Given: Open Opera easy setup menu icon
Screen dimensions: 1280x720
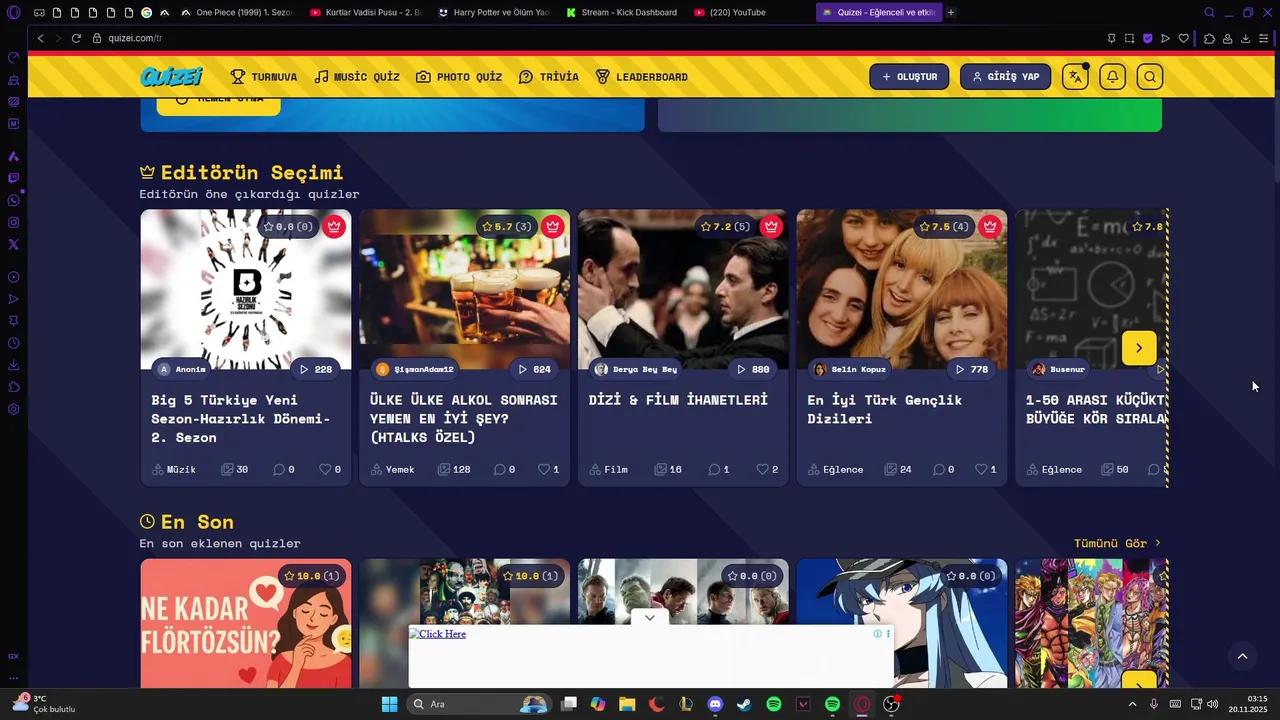Looking at the screenshot, I should pyautogui.click(x=1264, y=38).
